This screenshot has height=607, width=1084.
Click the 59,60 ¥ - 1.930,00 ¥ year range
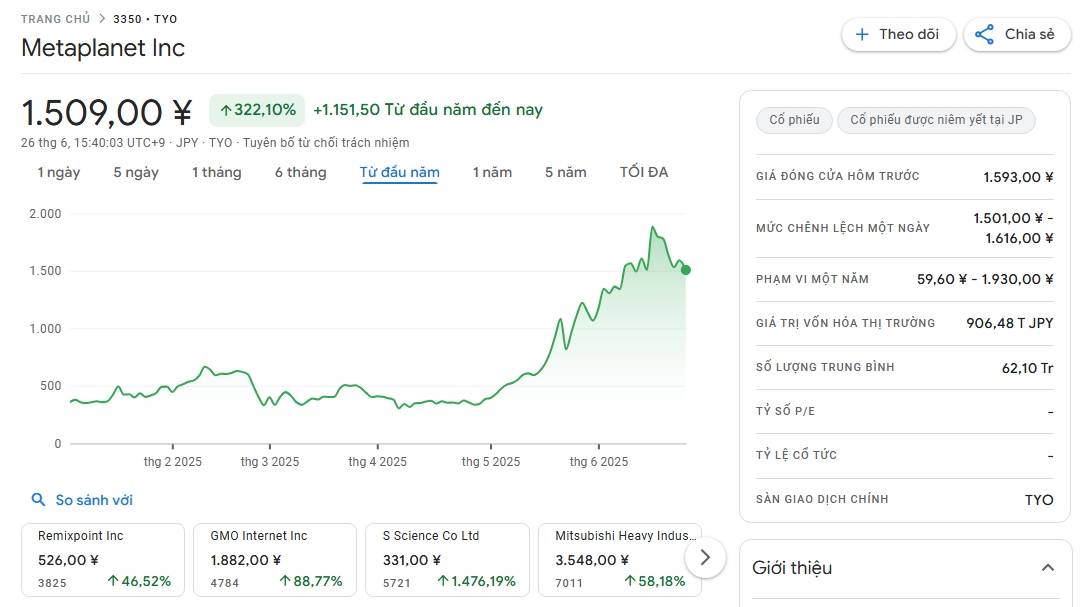985,279
